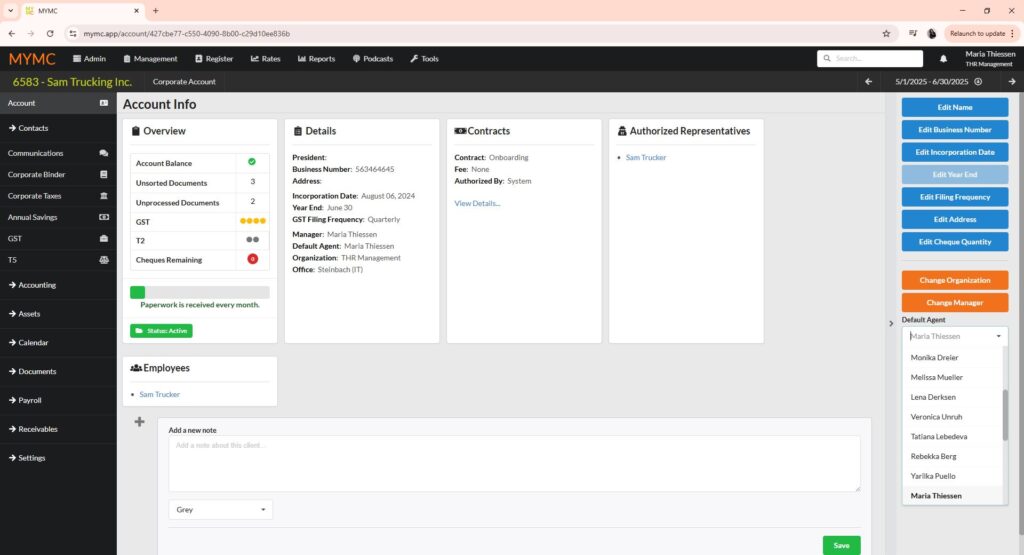Reload the browser page
Image resolution: width=1024 pixels, height=555 pixels.
(x=50, y=33)
